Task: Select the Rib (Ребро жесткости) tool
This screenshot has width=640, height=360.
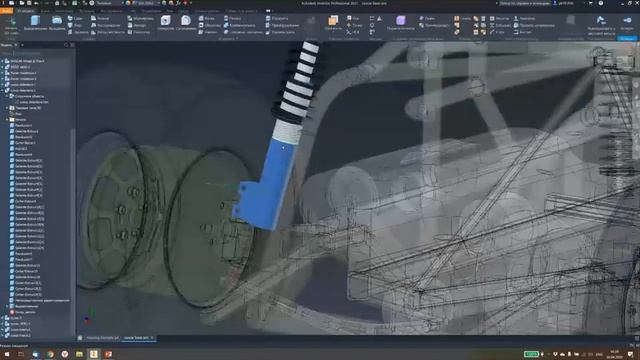Action: pos(108,32)
